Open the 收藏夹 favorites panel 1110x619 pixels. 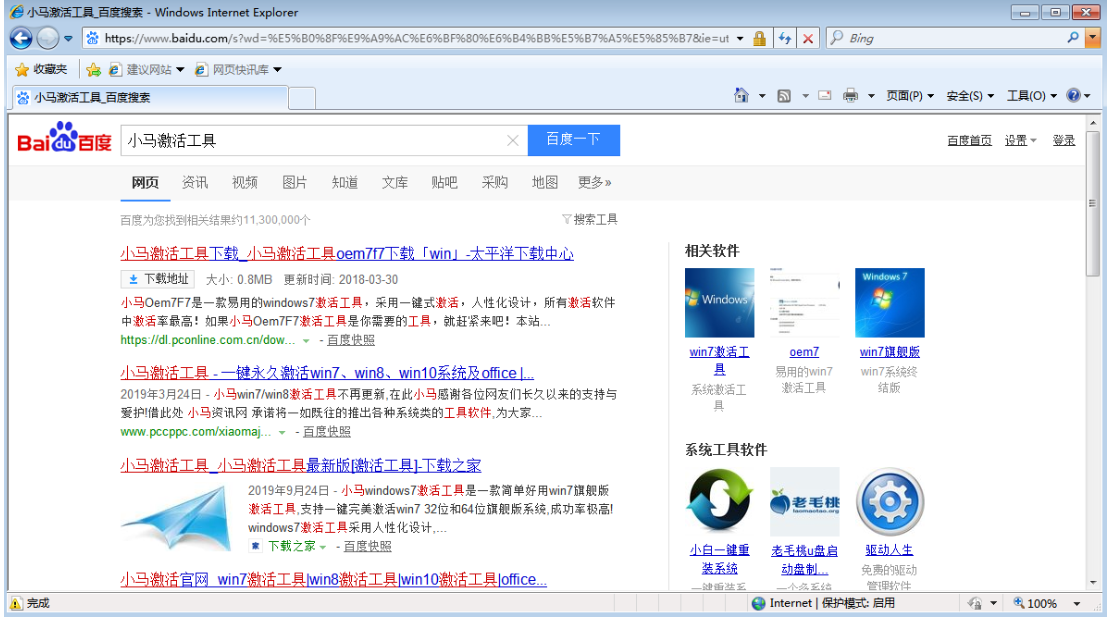[42, 69]
